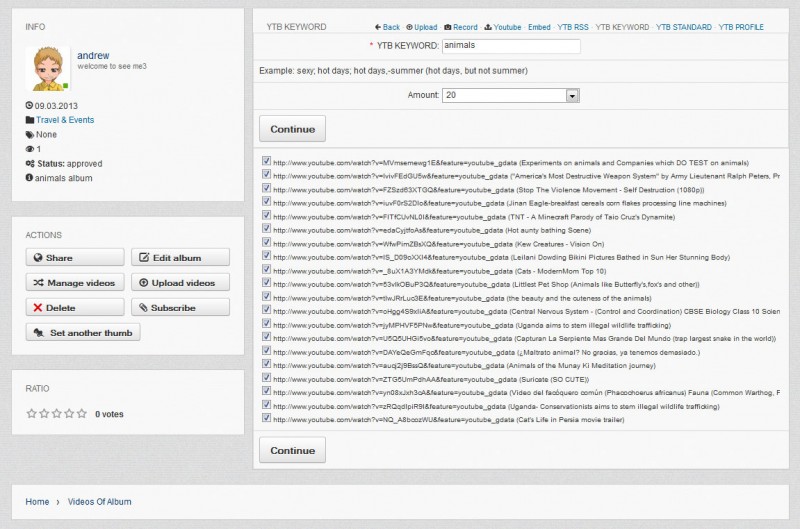Rate the album two stars

(44, 413)
